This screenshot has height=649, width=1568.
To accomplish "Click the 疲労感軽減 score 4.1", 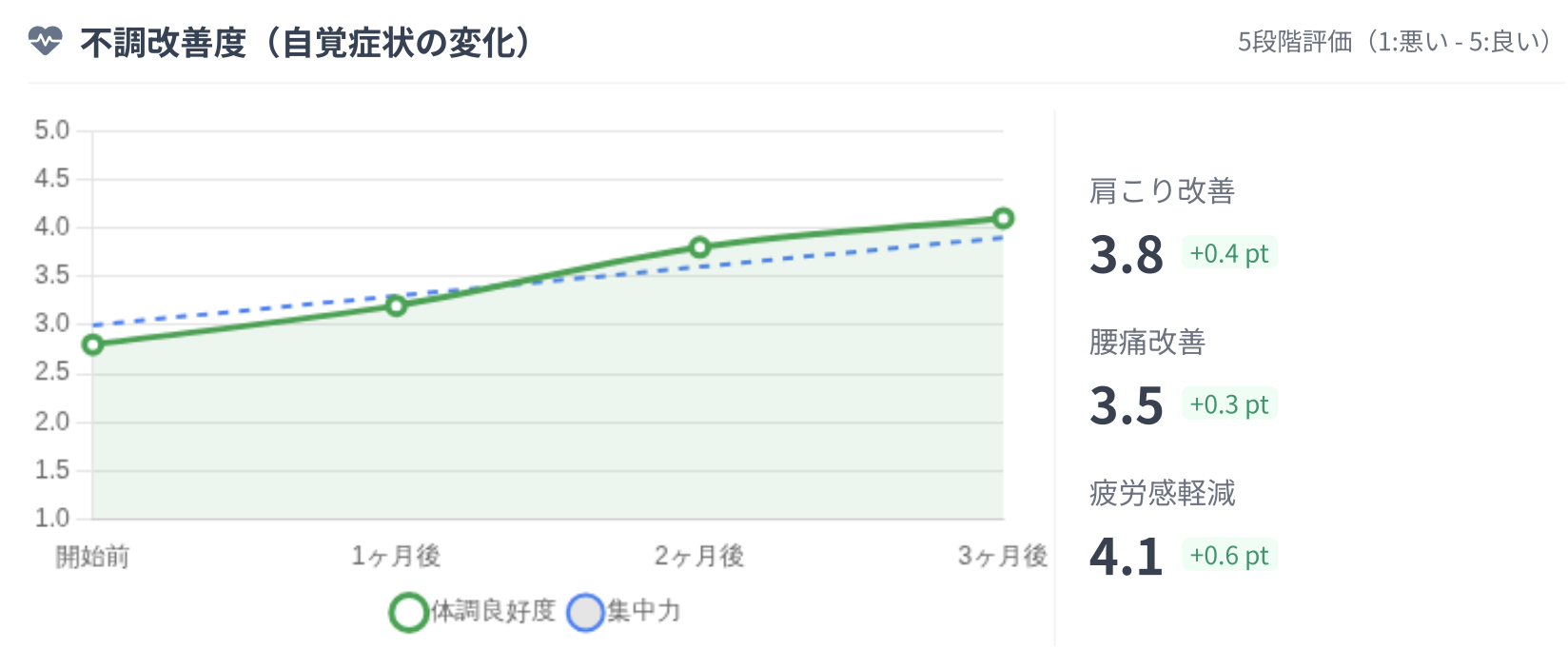I will [1127, 557].
